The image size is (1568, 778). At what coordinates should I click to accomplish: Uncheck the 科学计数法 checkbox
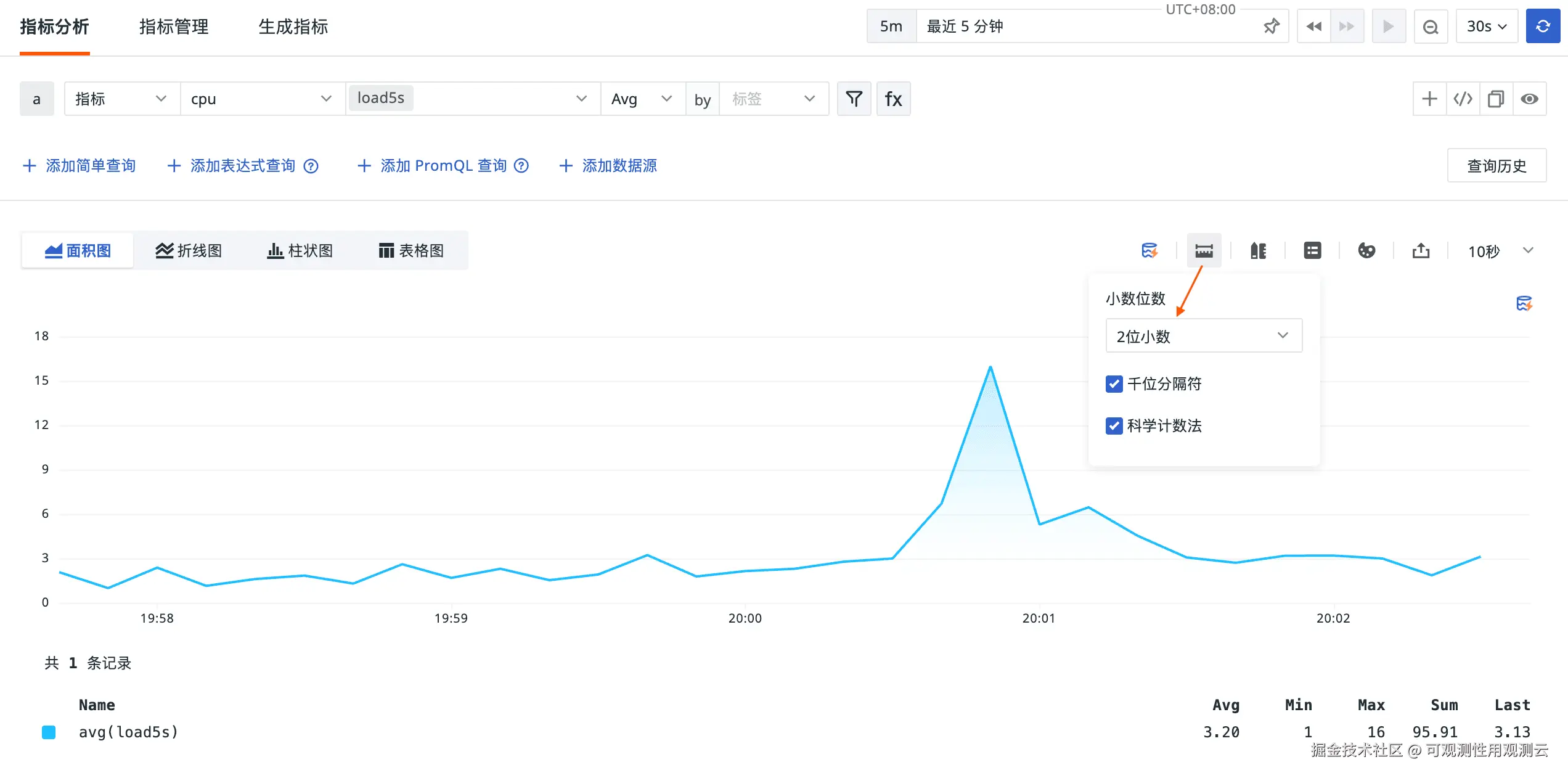click(1114, 426)
